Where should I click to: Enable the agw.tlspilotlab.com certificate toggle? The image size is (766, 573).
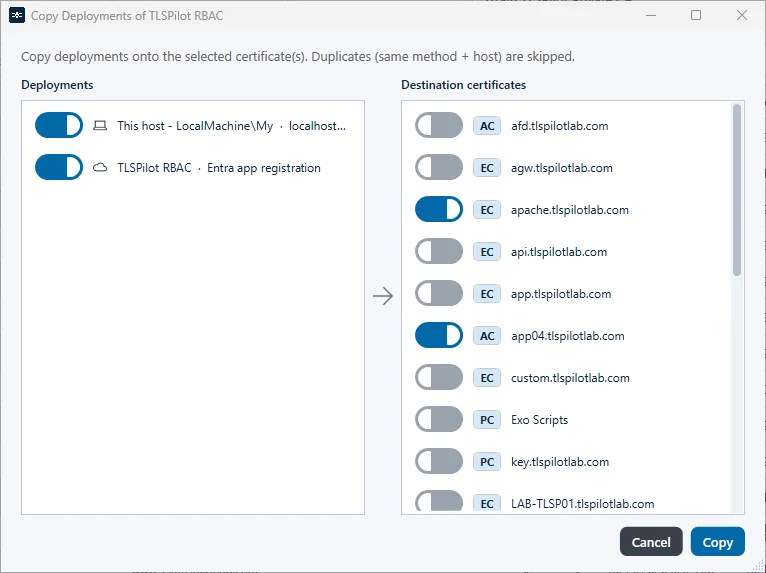click(439, 167)
